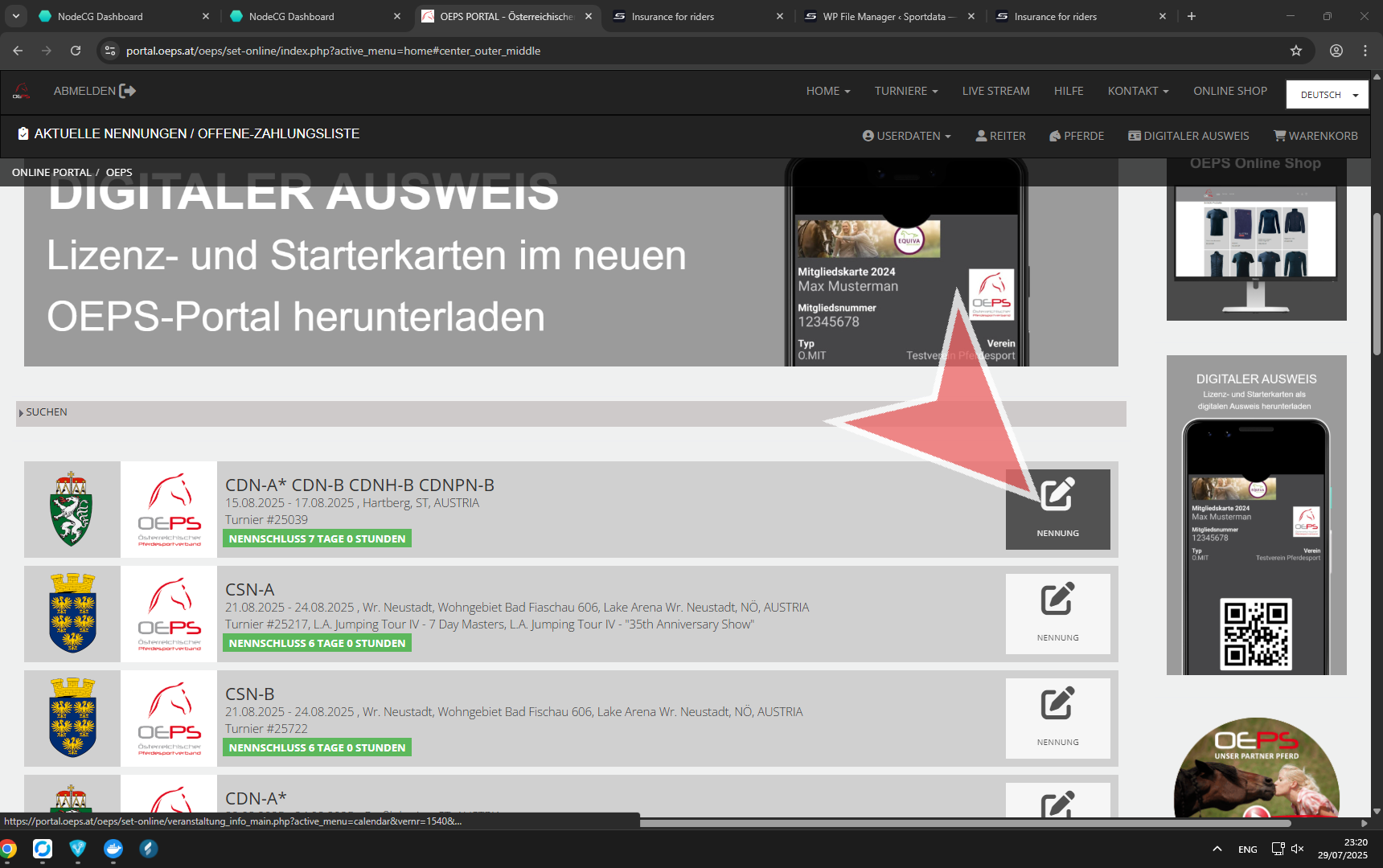Open the PFERDE section
Viewport: 1383px width, 868px height.
(x=1077, y=136)
